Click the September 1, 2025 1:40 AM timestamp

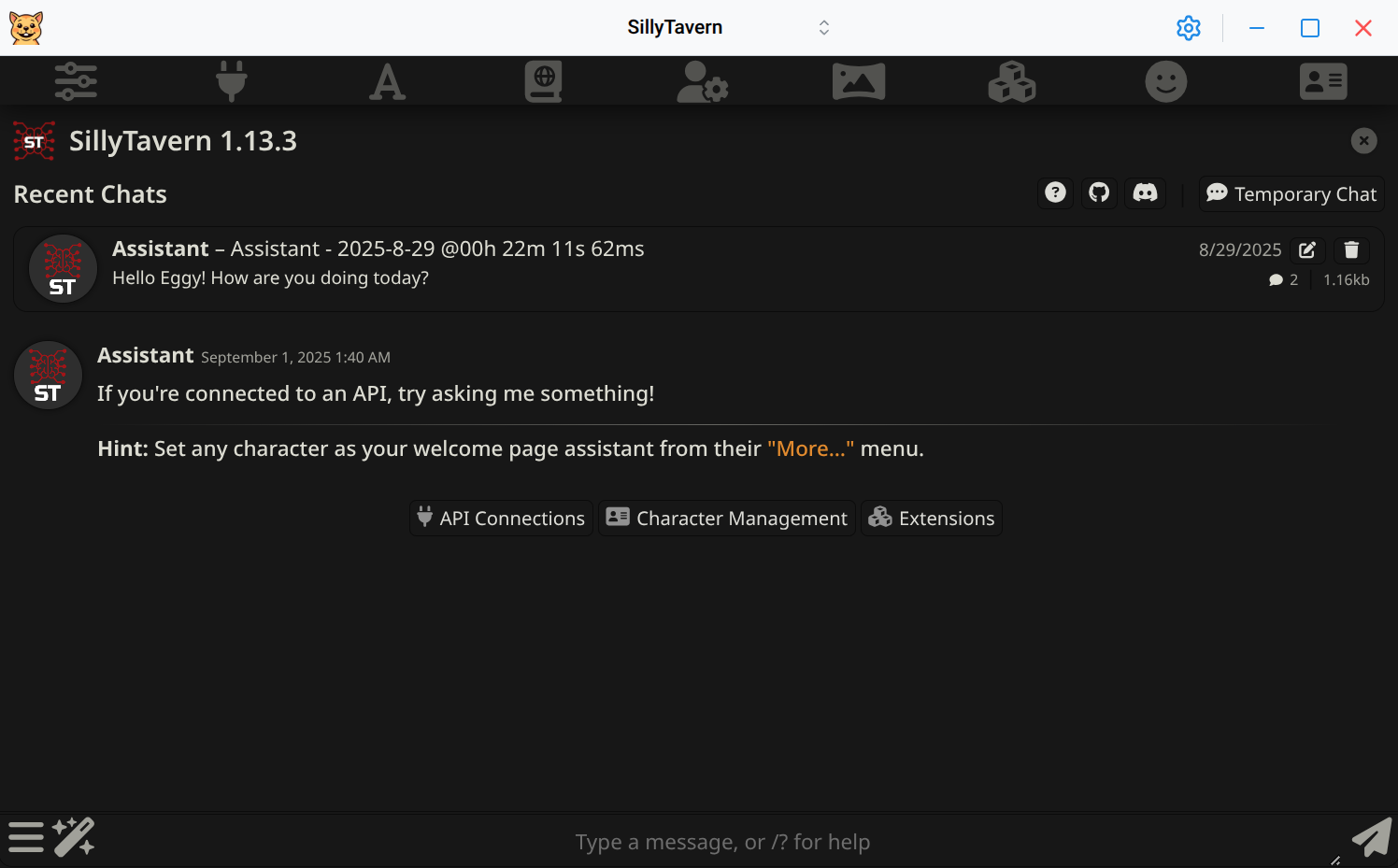point(295,357)
